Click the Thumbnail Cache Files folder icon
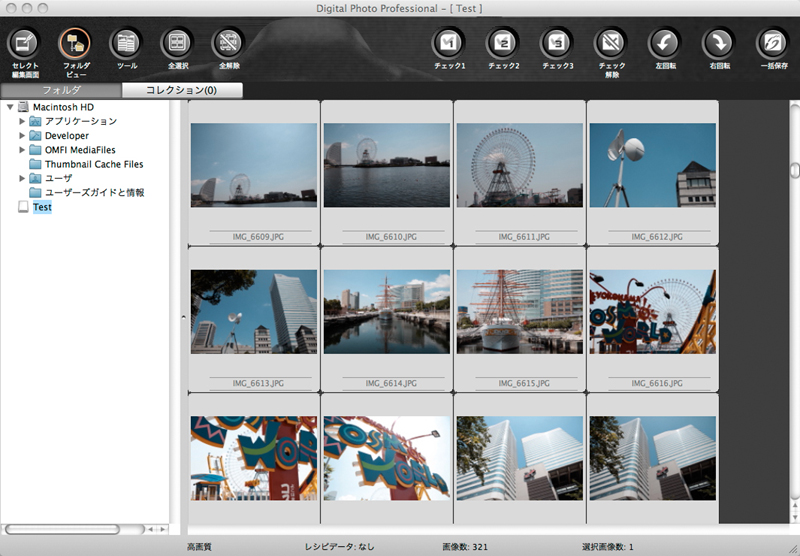This screenshot has width=800, height=556. pos(35,164)
